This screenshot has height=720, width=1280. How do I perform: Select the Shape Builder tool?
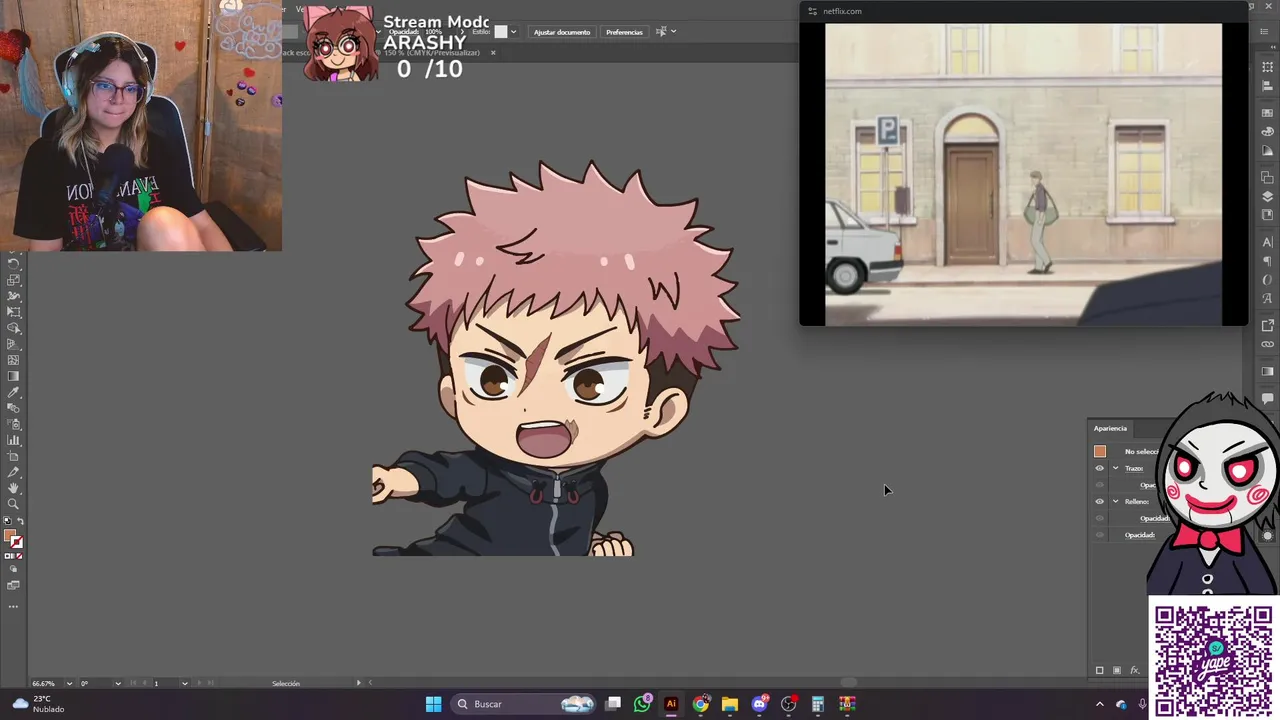[14, 328]
